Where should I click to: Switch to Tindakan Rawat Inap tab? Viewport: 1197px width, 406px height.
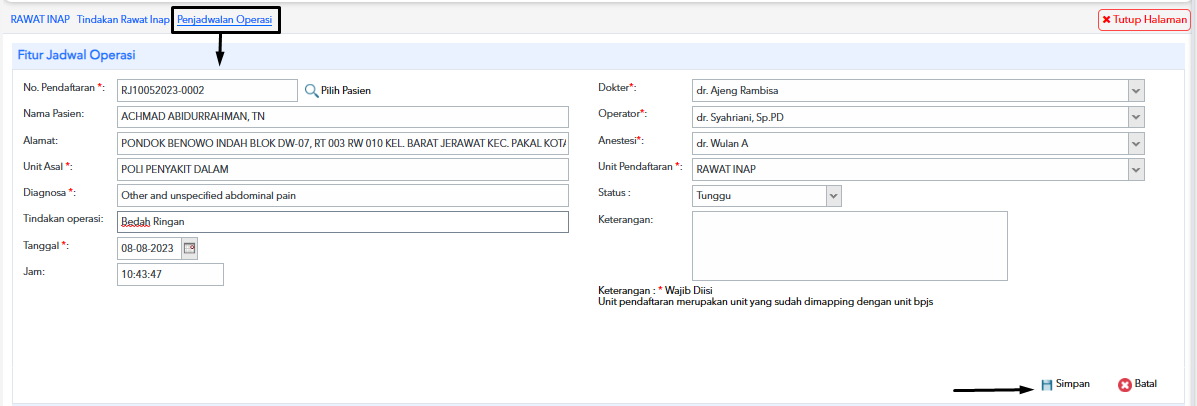[x=123, y=20]
